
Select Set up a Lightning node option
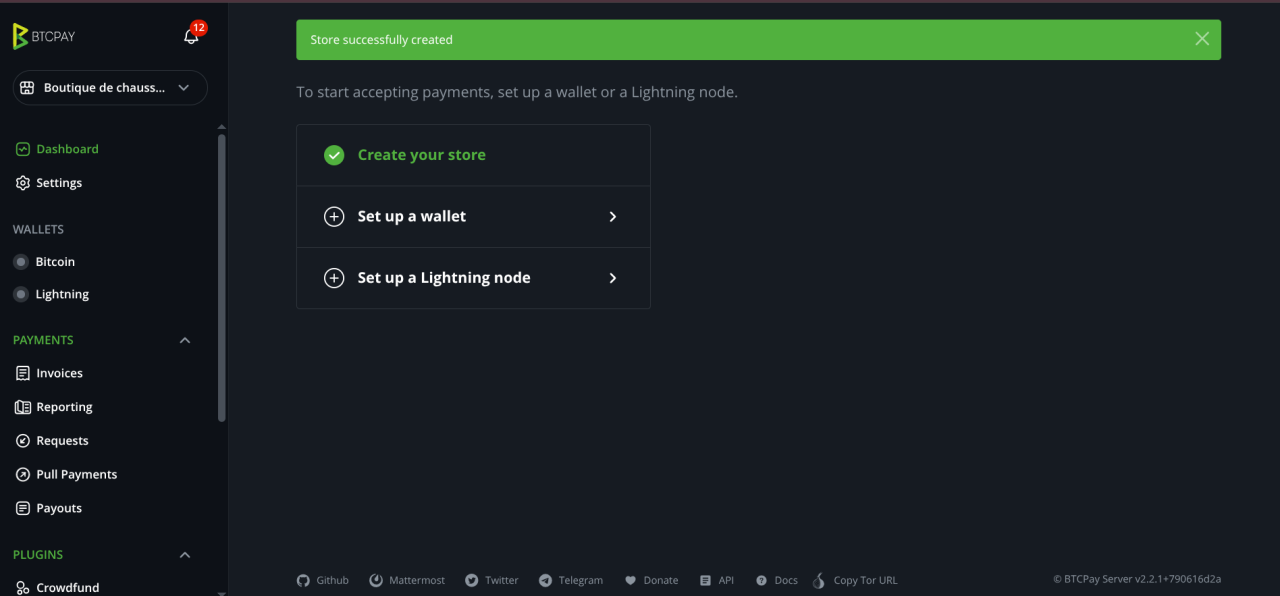473,278
